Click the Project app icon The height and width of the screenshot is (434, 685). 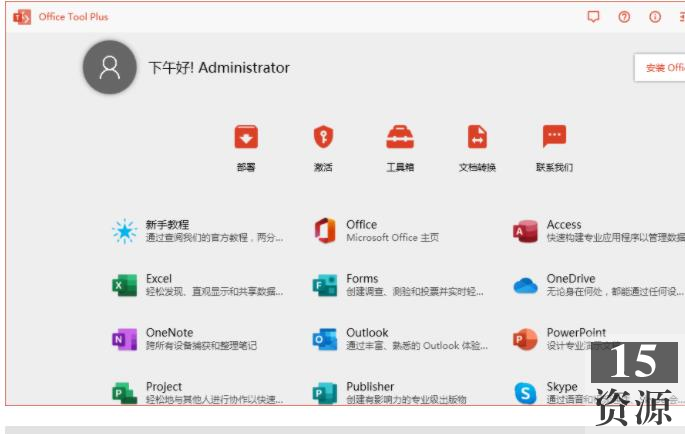click(x=125, y=393)
